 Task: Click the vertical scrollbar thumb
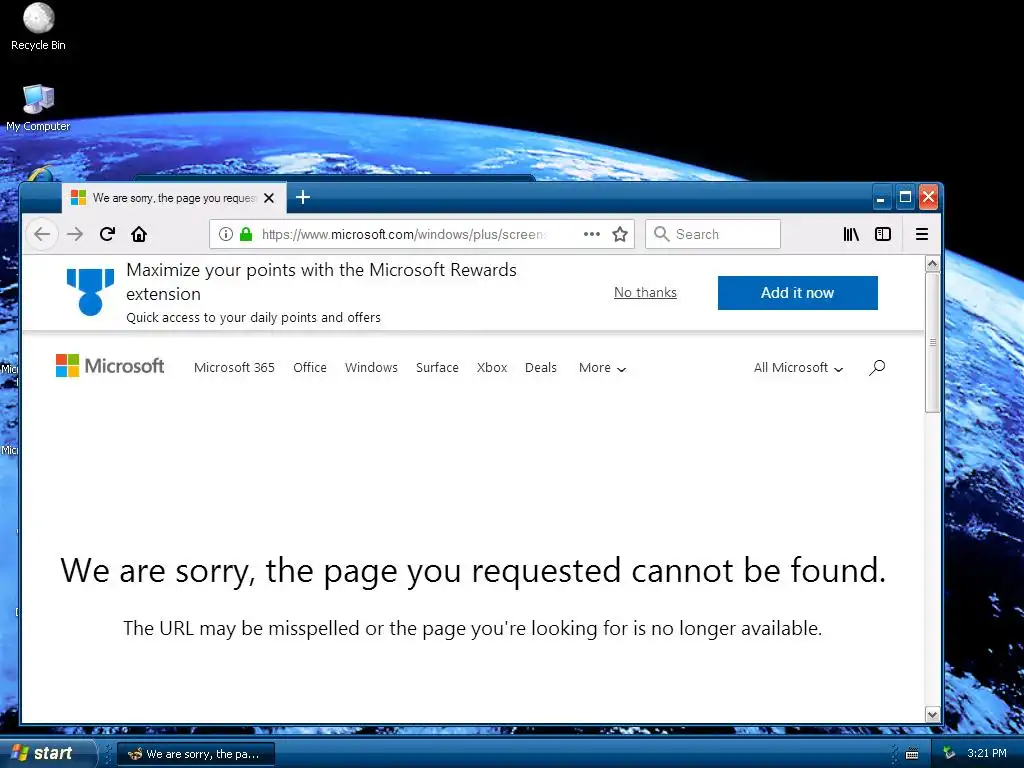[x=933, y=342]
